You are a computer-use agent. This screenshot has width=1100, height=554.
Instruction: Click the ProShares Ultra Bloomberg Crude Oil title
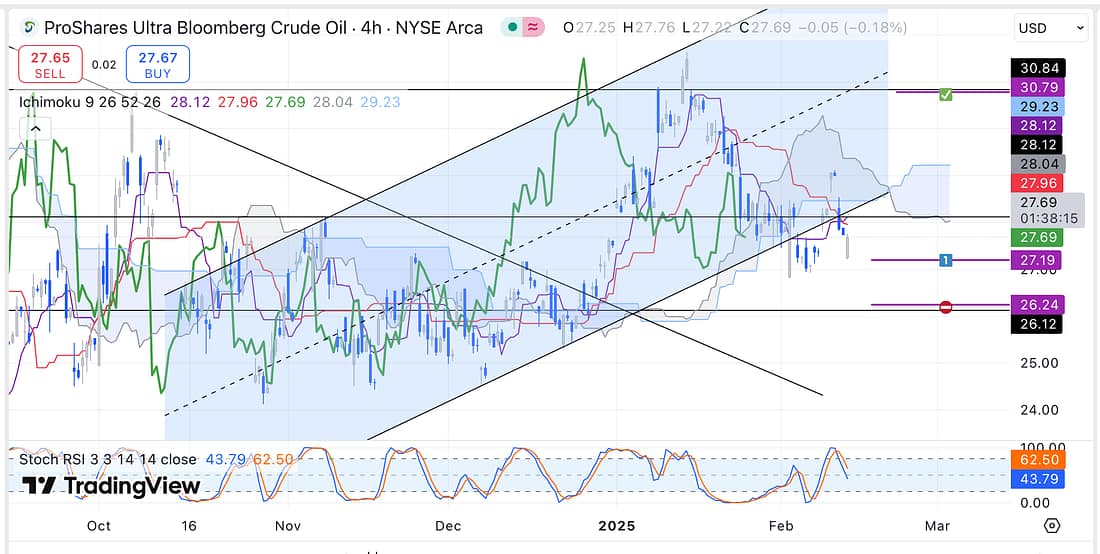point(263,28)
